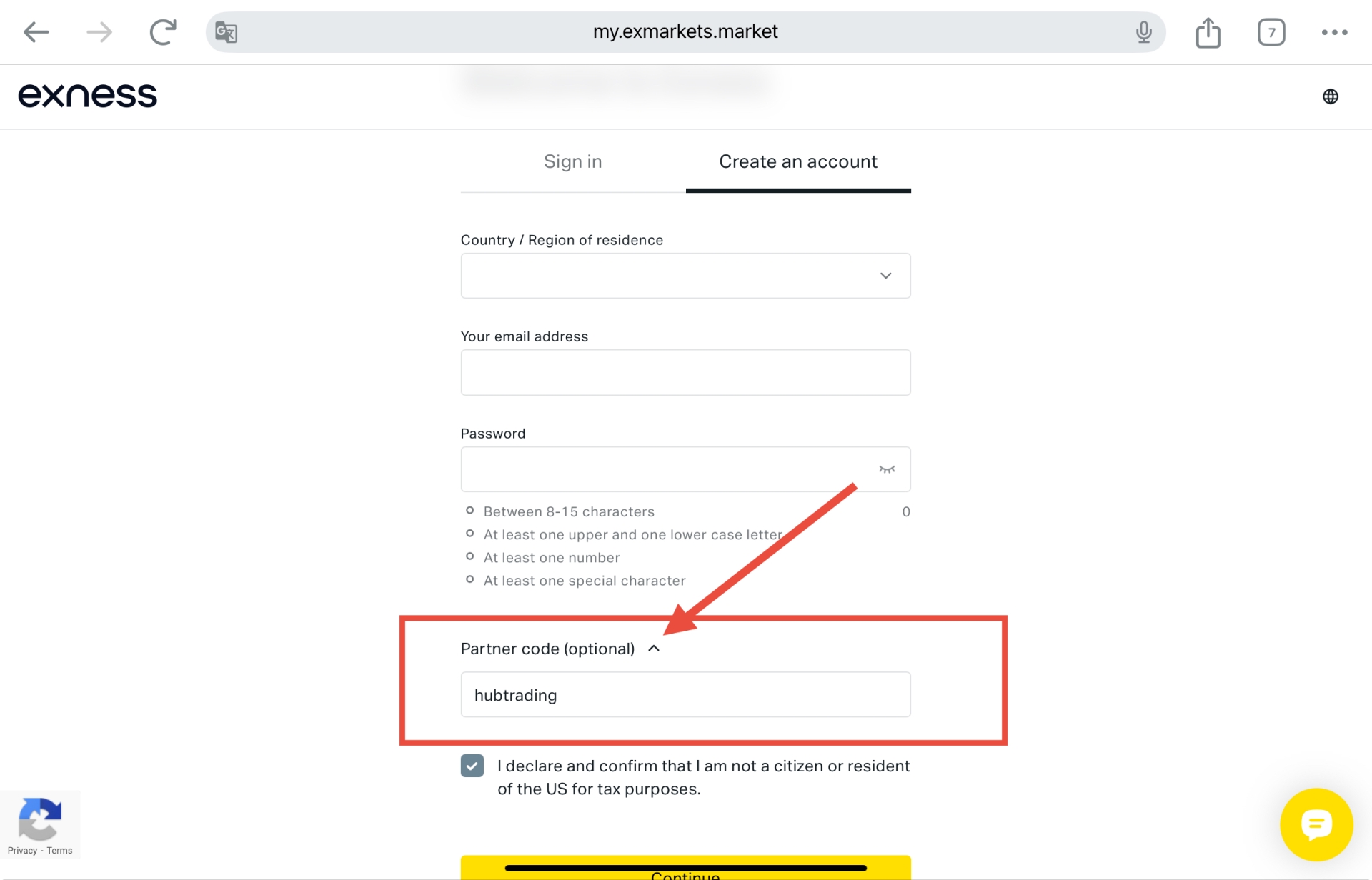Toggle password visibility eye icon
The width and height of the screenshot is (1372, 880).
[x=887, y=469]
